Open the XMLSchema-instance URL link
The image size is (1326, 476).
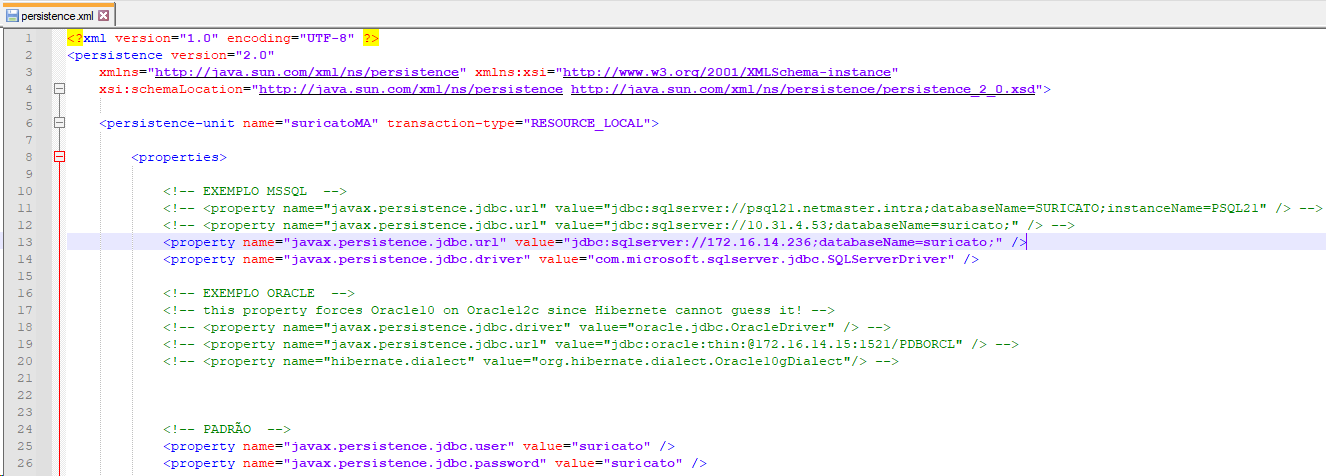[727, 72]
